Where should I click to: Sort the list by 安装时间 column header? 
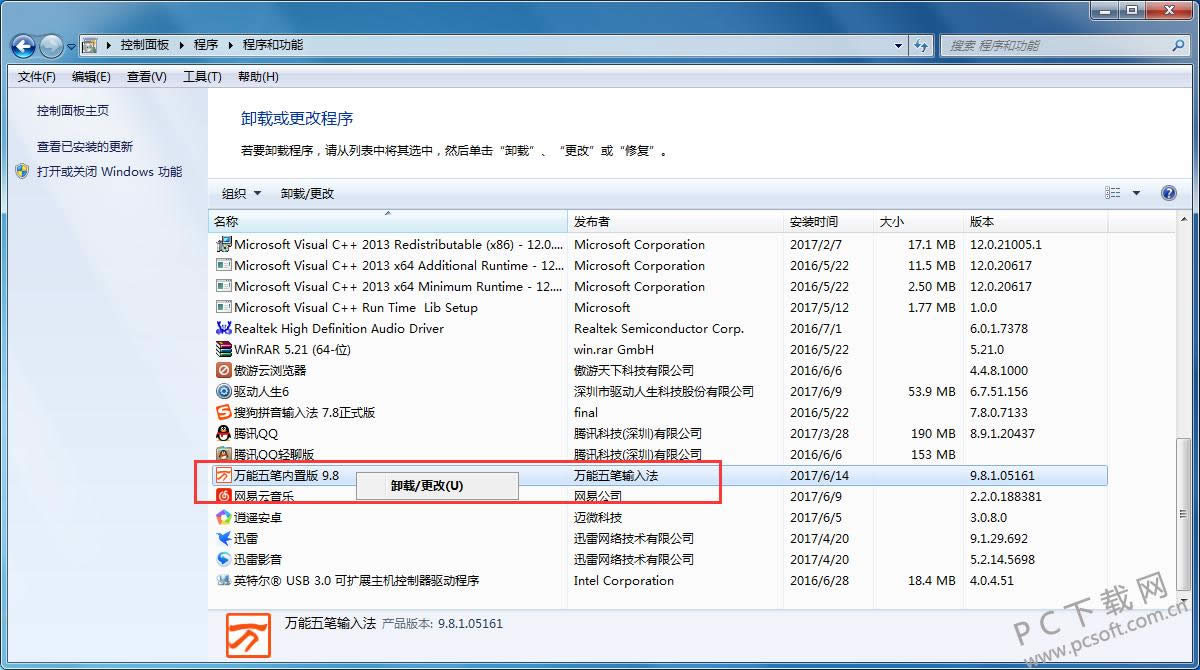click(x=814, y=222)
